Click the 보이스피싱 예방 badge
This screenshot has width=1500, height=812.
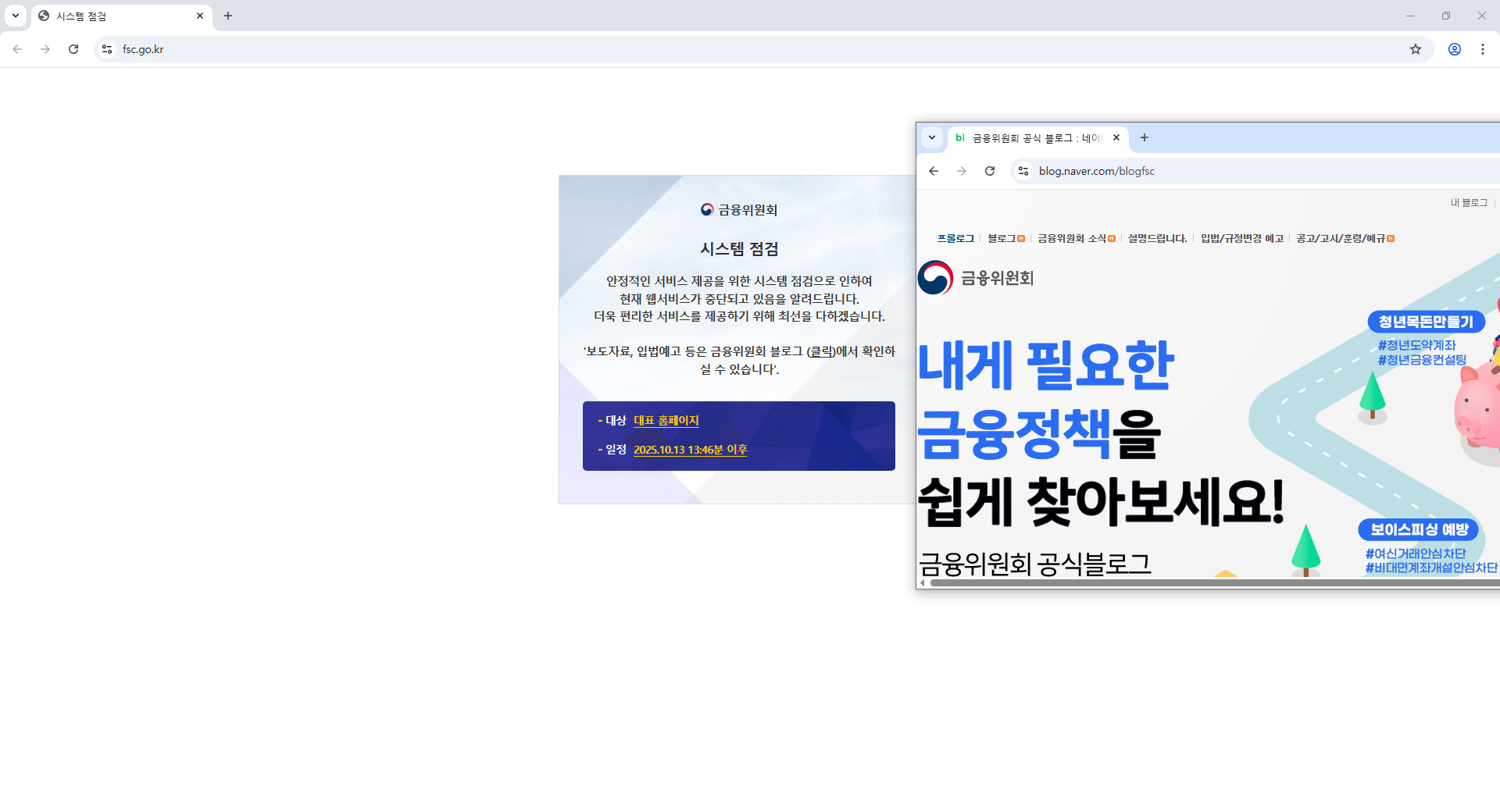click(x=1419, y=529)
